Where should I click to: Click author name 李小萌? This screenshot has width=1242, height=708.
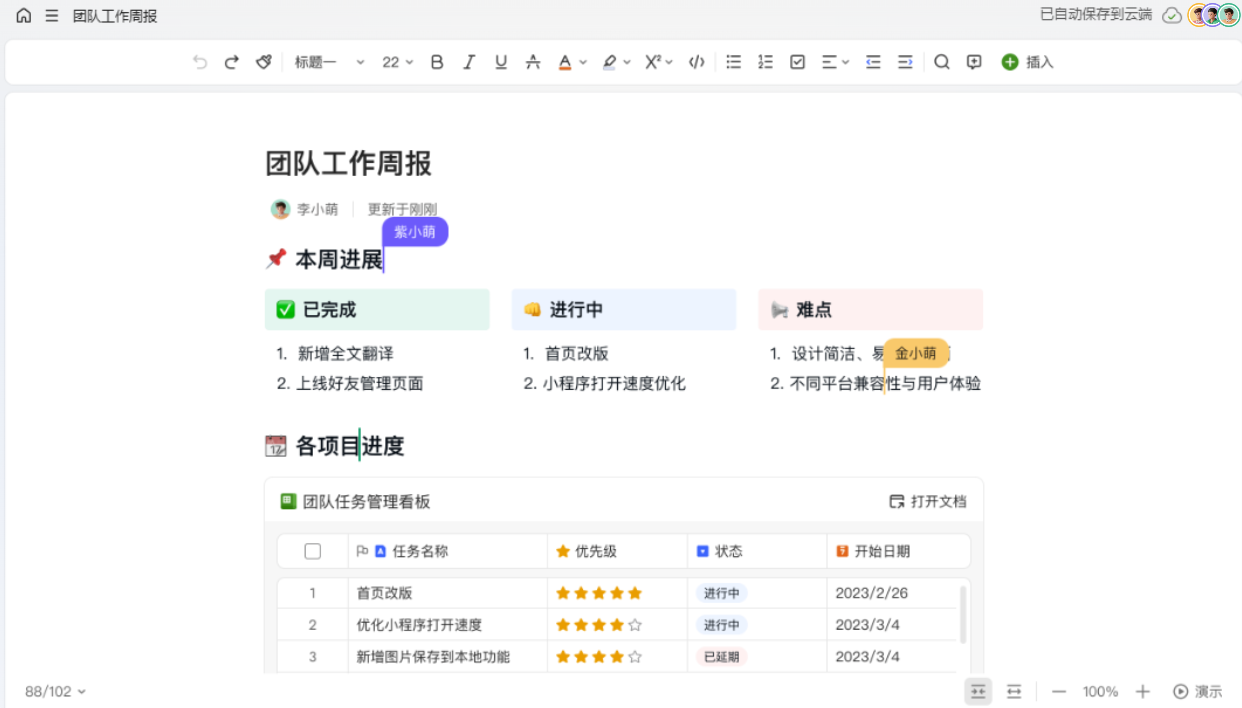point(317,209)
